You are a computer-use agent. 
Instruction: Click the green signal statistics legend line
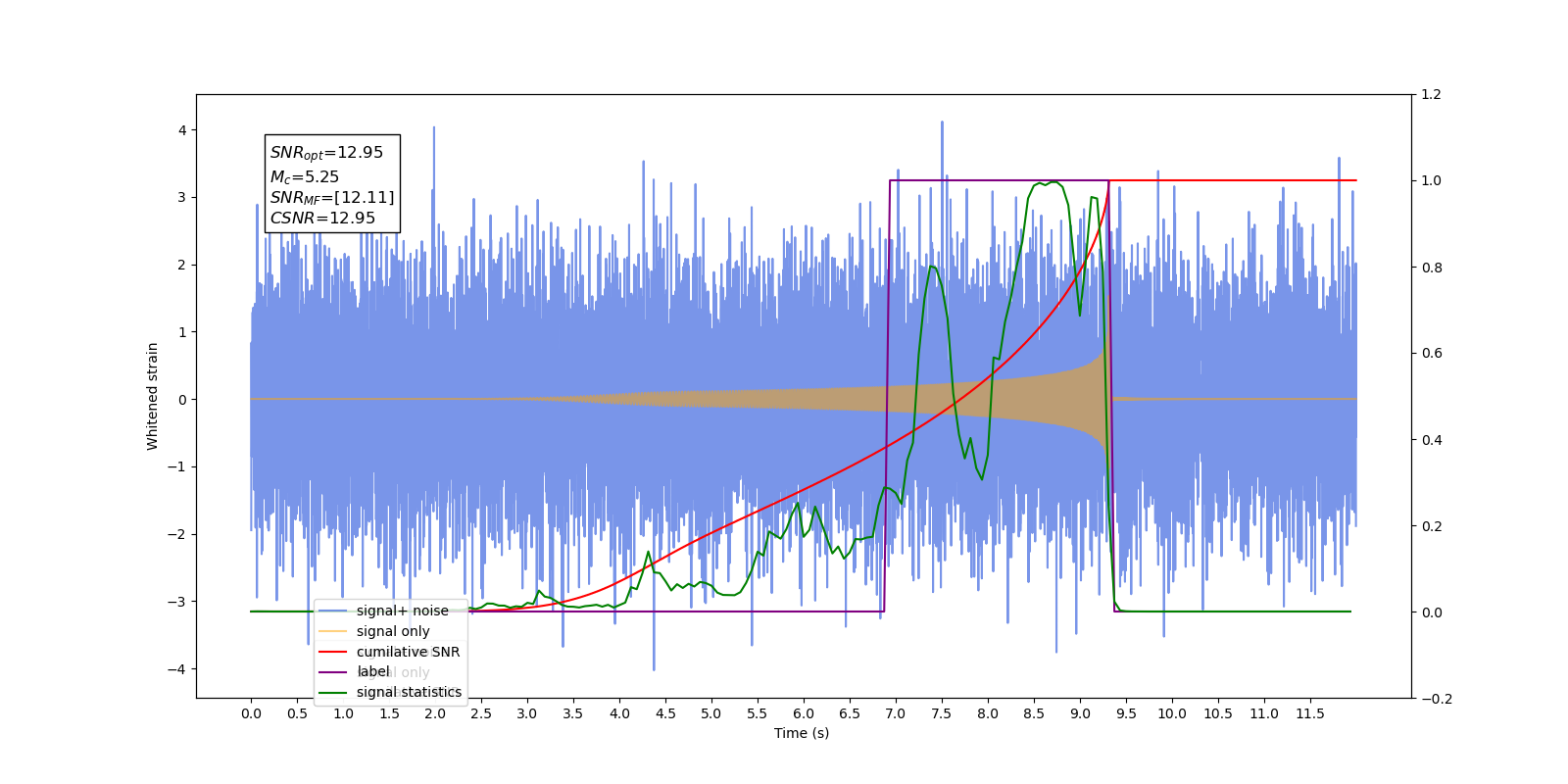click(333, 693)
